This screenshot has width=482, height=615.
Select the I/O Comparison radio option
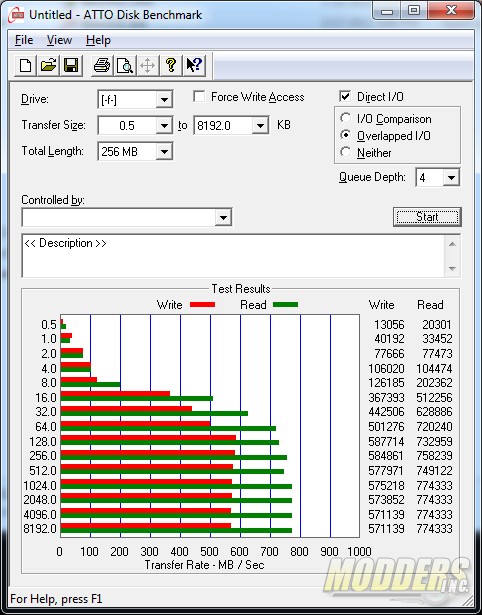(346, 118)
